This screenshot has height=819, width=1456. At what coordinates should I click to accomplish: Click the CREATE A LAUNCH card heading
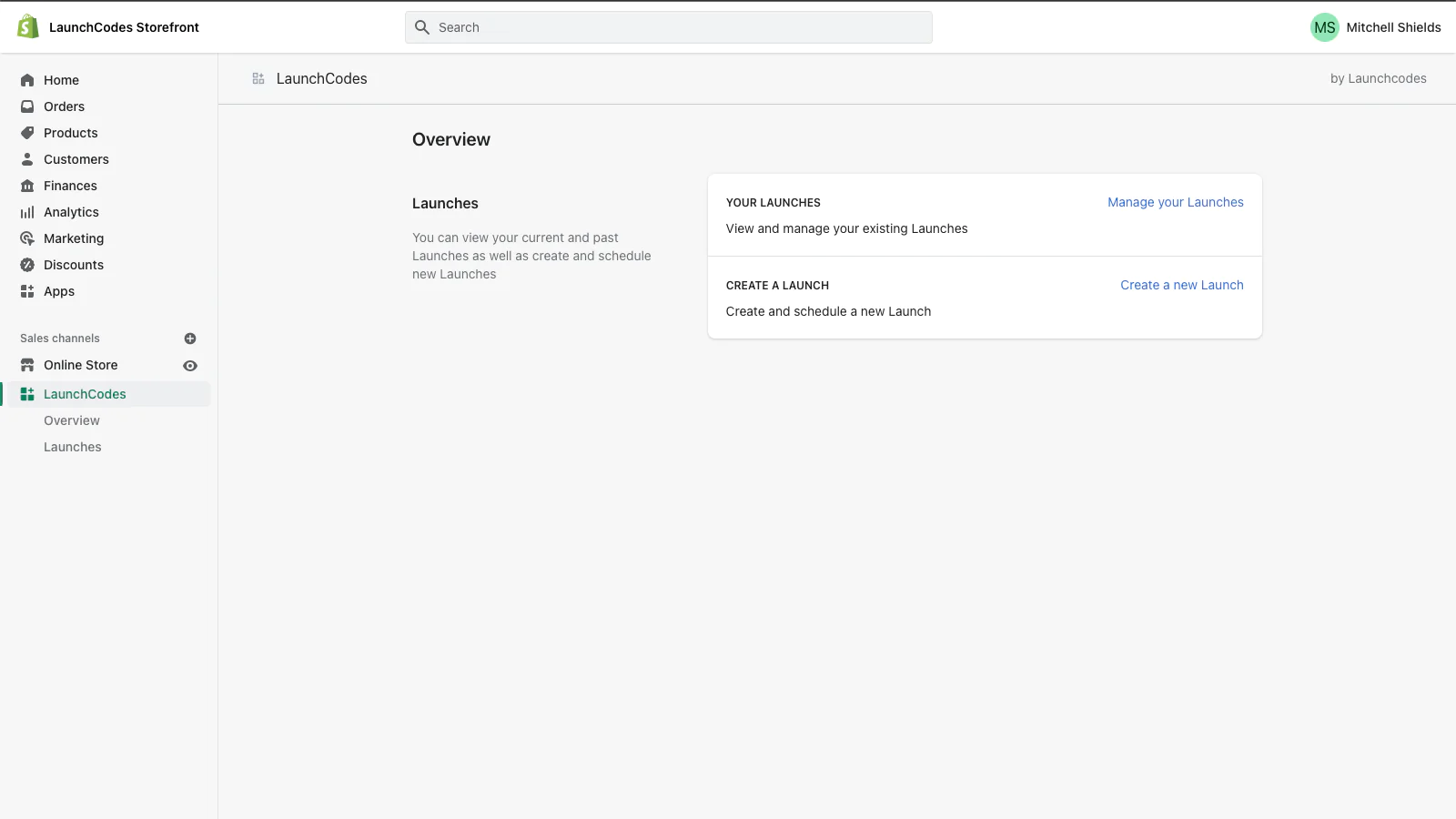point(777,286)
